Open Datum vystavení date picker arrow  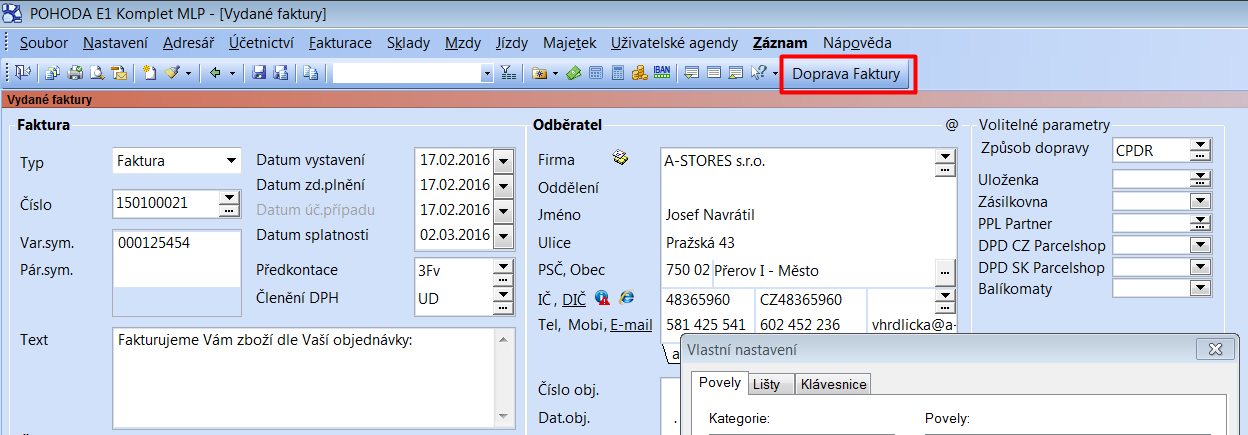pos(502,160)
